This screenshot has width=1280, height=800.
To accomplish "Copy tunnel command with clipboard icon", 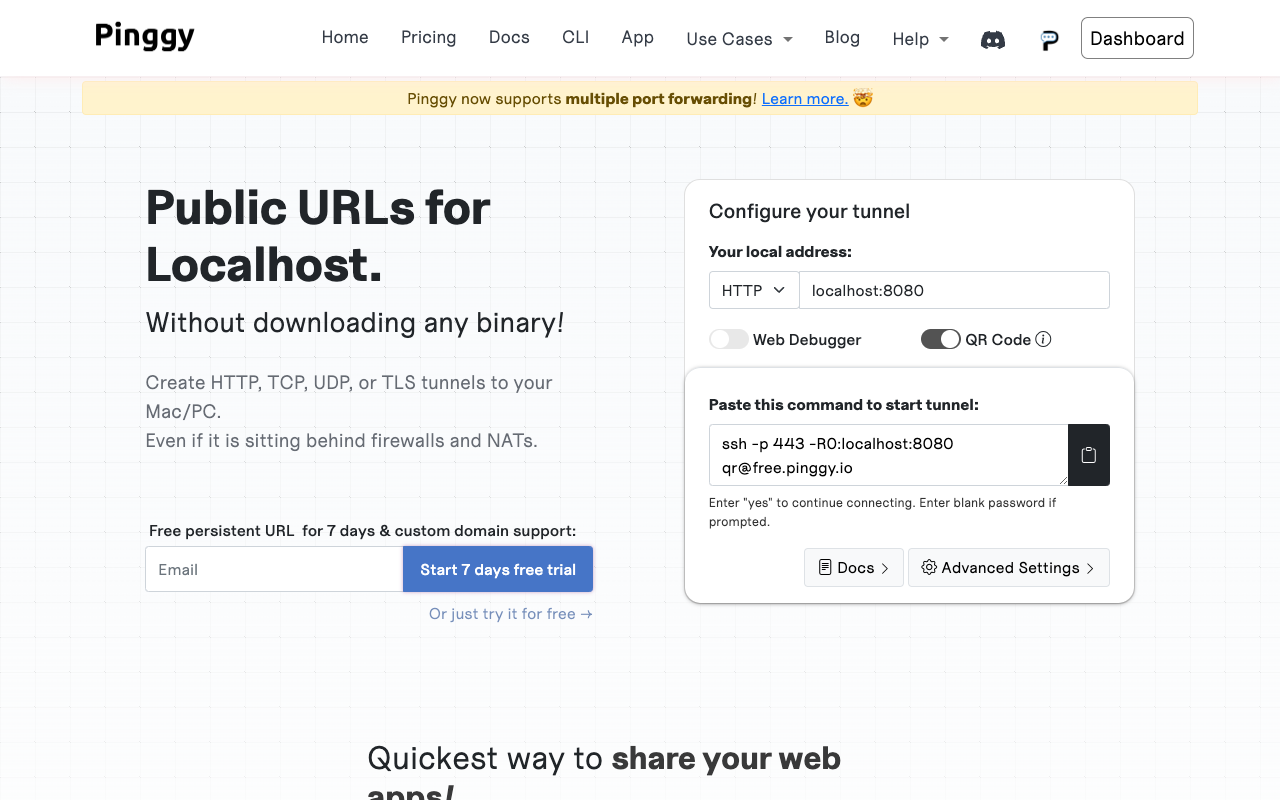I will click(1089, 455).
